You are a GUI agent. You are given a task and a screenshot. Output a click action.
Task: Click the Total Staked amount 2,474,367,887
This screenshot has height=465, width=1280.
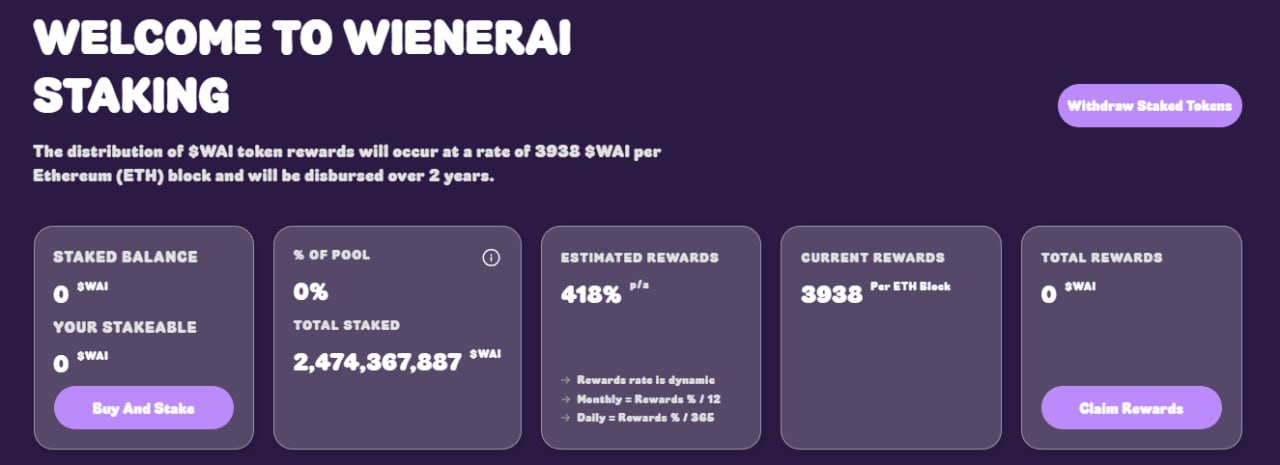pyautogui.click(x=377, y=362)
